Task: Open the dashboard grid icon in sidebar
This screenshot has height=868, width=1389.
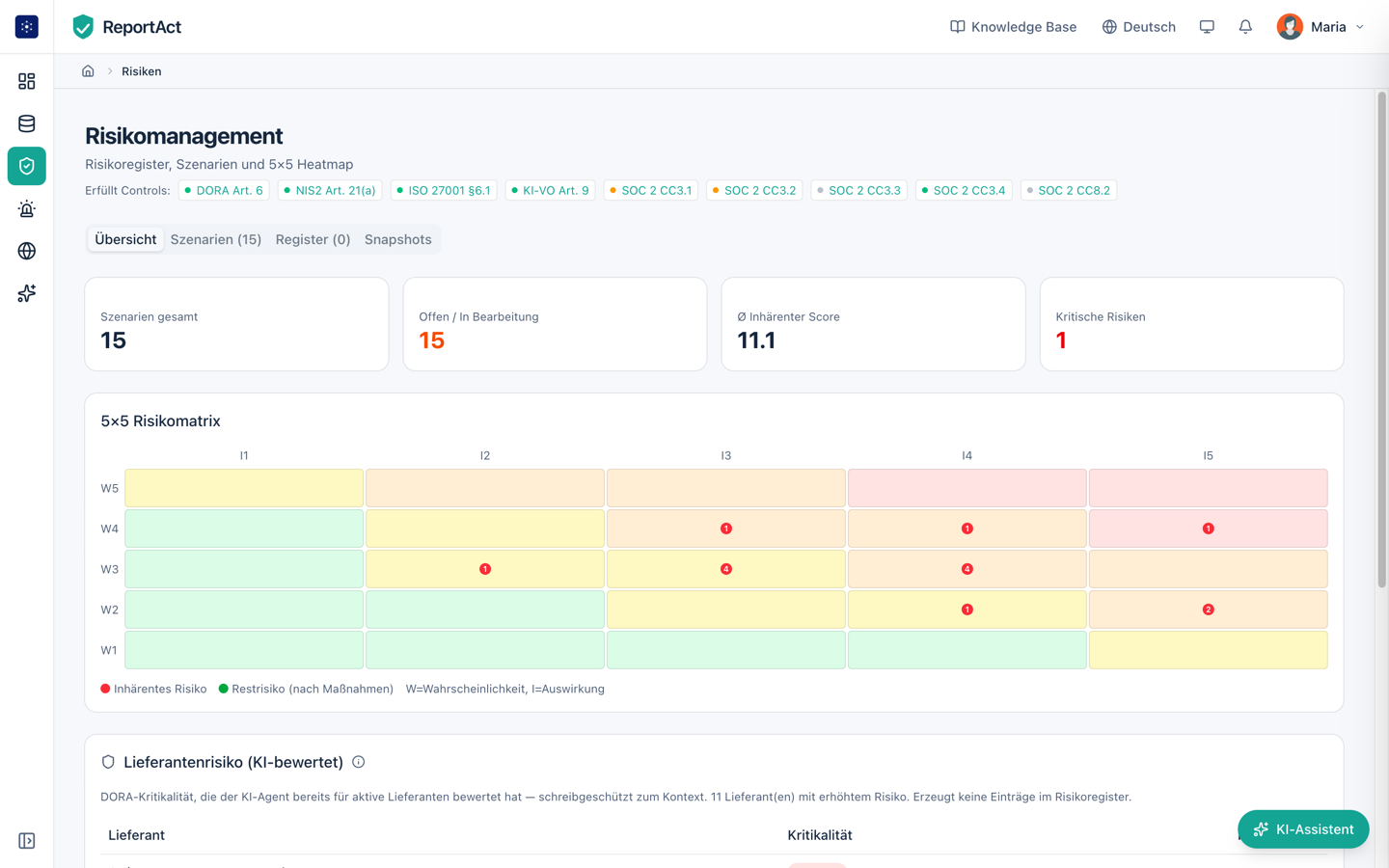Action: tap(27, 81)
